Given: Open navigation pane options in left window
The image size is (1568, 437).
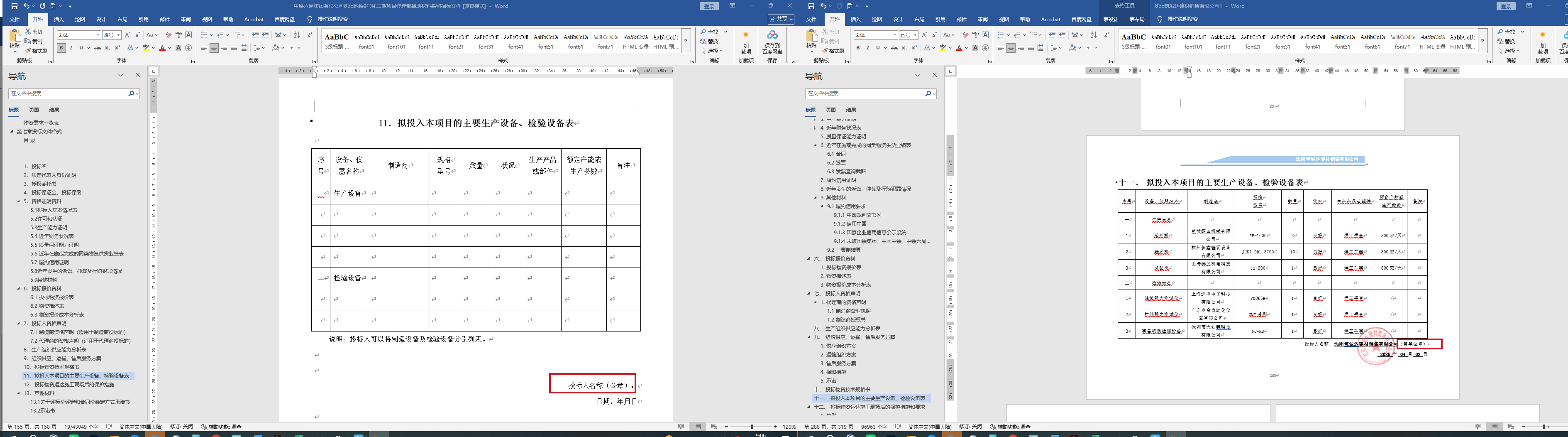Looking at the screenshot, I should [120, 75].
